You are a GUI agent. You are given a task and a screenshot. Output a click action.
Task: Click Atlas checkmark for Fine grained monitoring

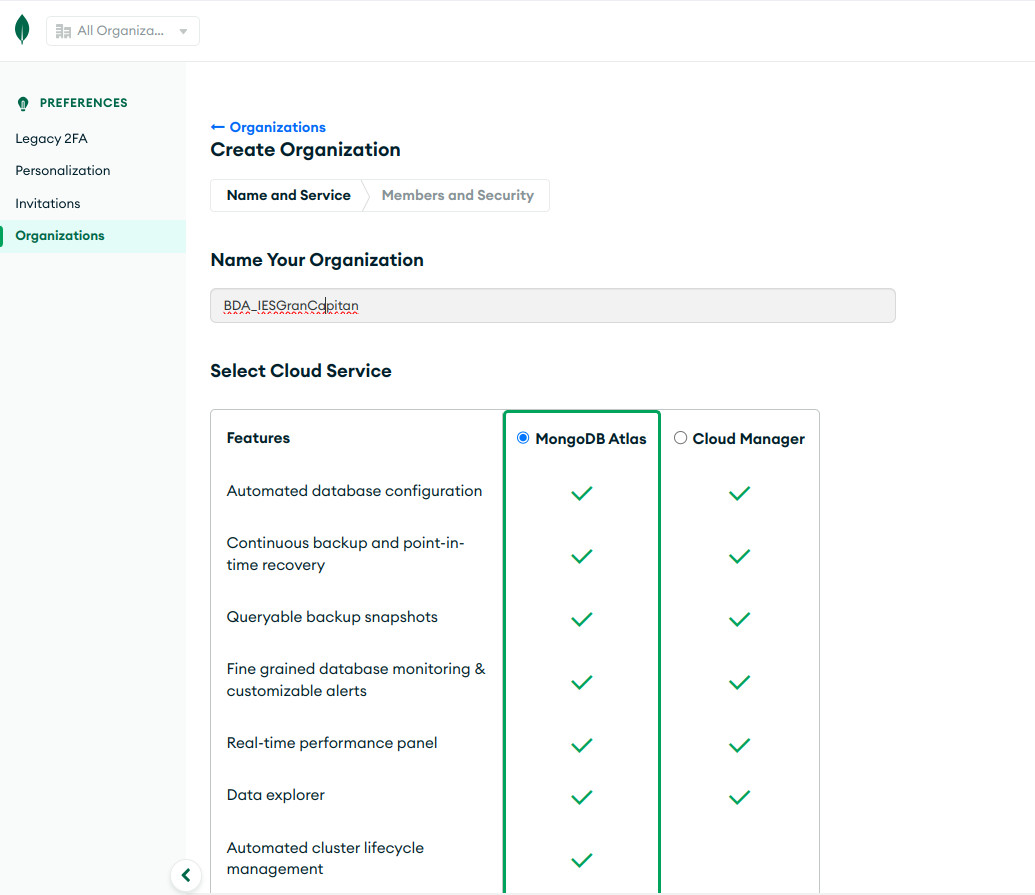pyautogui.click(x=582, y=682)
